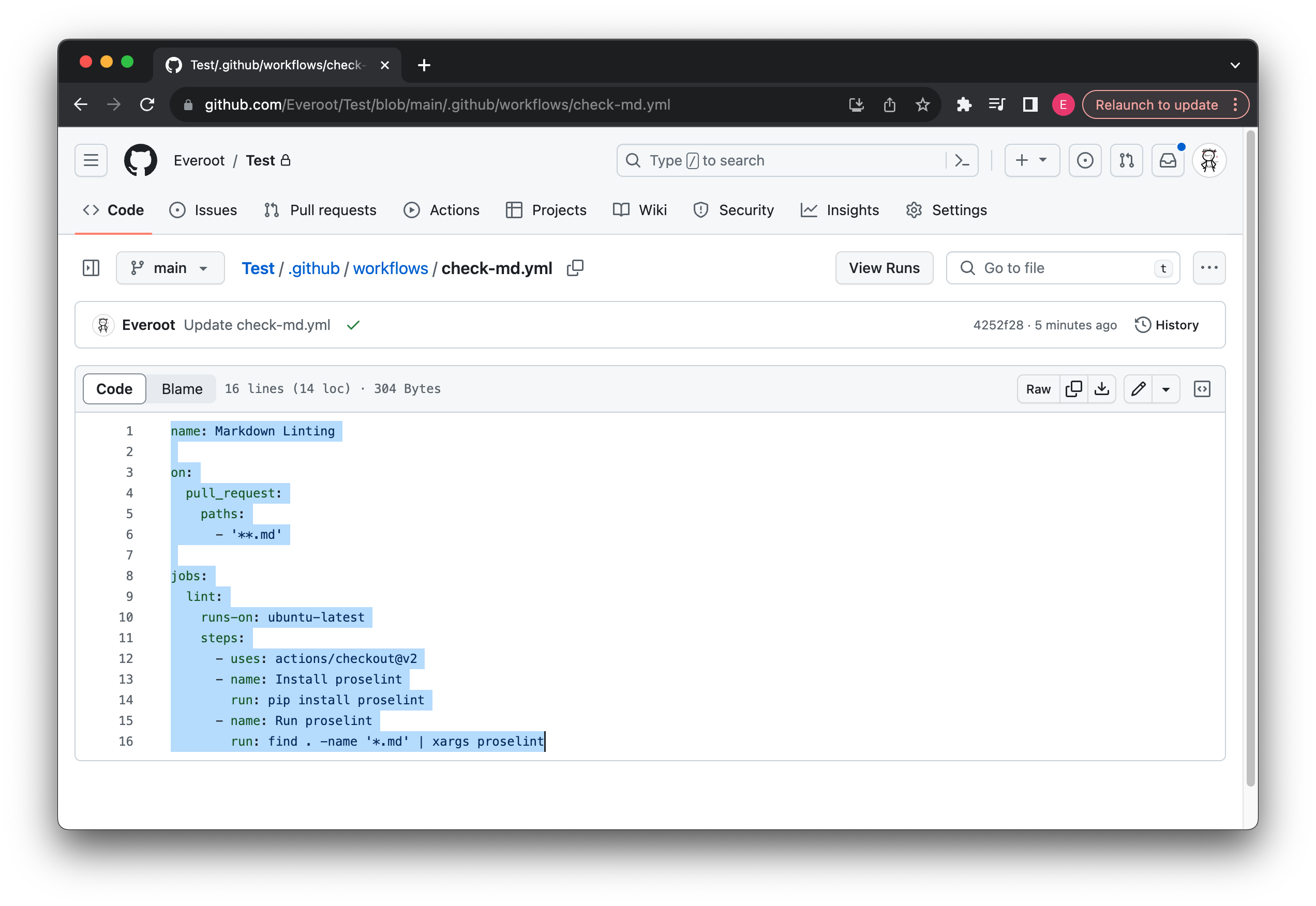The width and height of the screenshot is (1316, 906).
Task: Switch to Code view toggle
Action: click(114, 389)
